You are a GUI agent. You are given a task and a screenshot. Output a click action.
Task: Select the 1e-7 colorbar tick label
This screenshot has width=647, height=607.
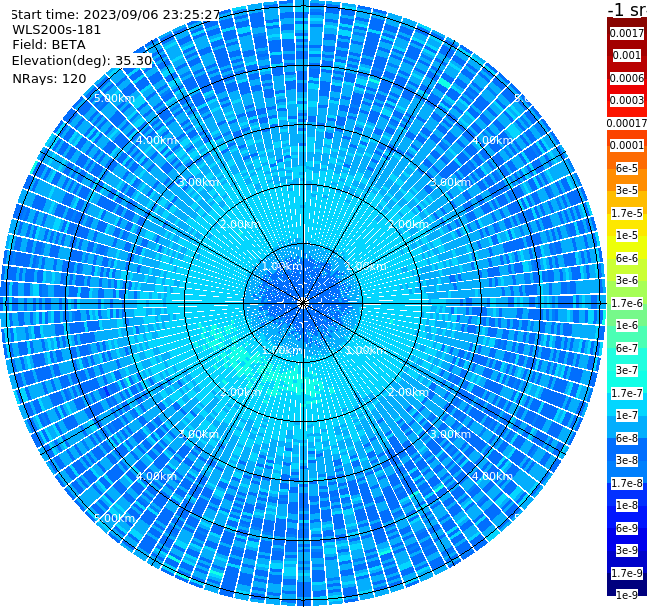click(627, 415)
